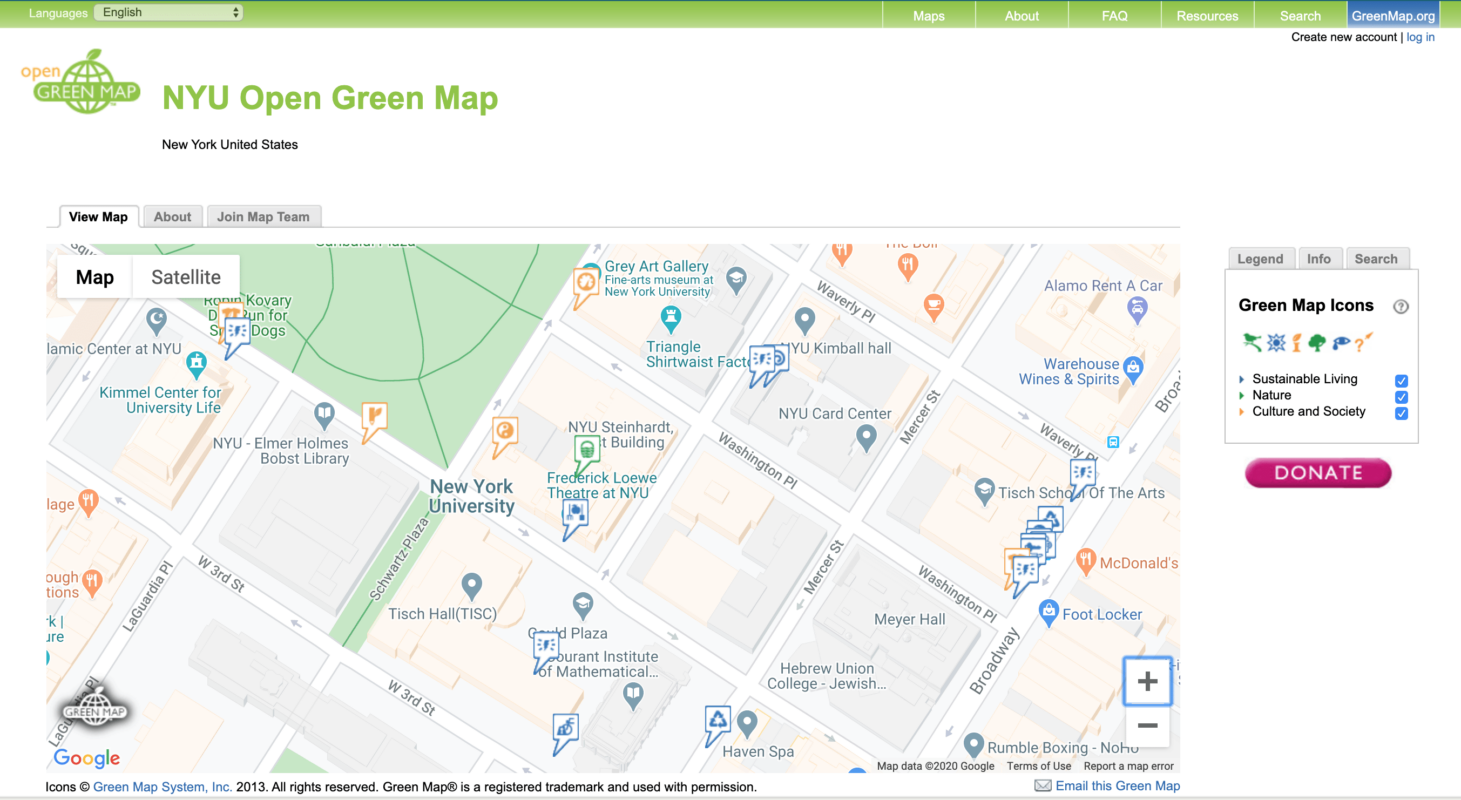Click the pink DONATE button

1318,473
